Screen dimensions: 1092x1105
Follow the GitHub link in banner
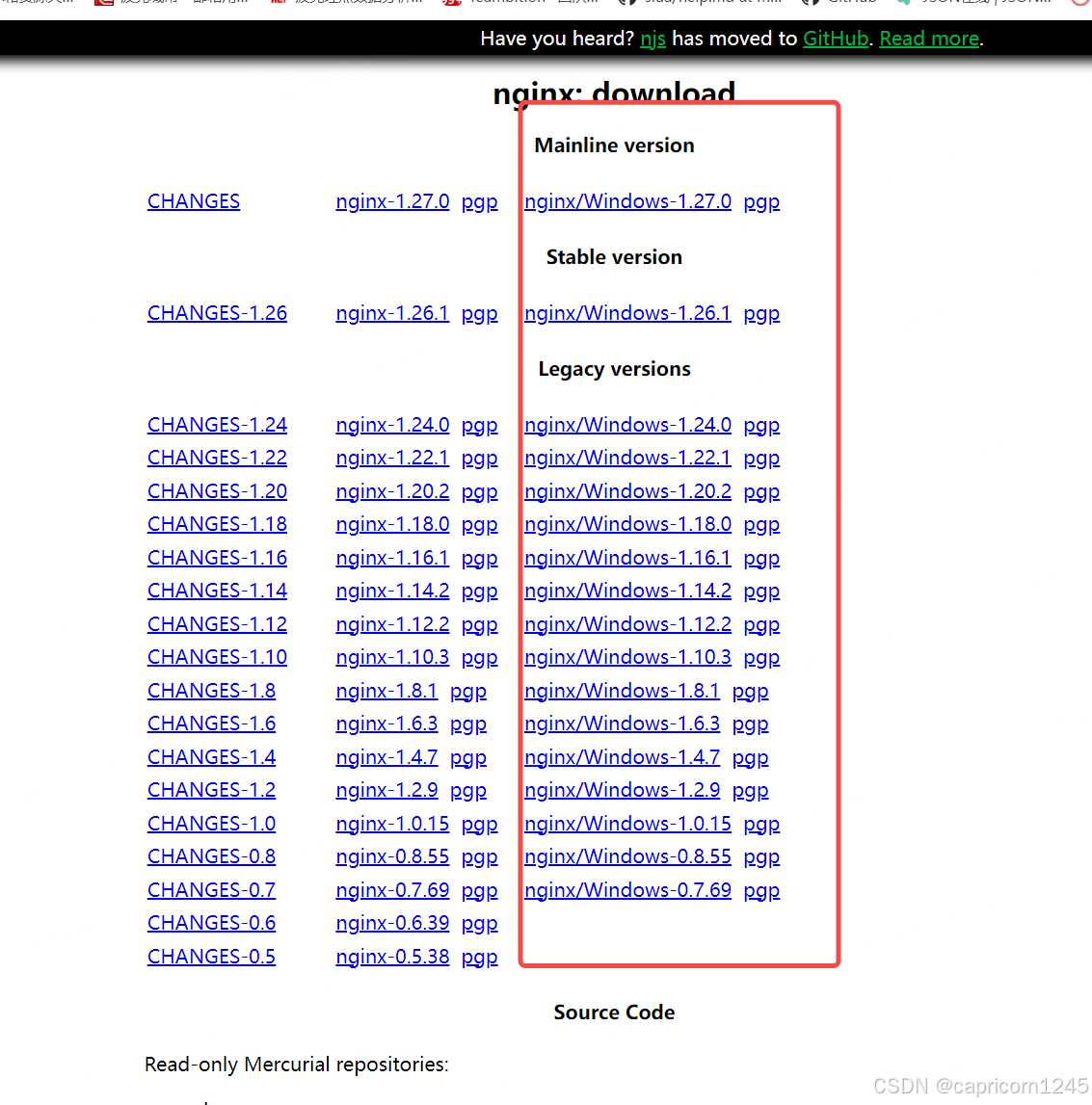[836, 39]
